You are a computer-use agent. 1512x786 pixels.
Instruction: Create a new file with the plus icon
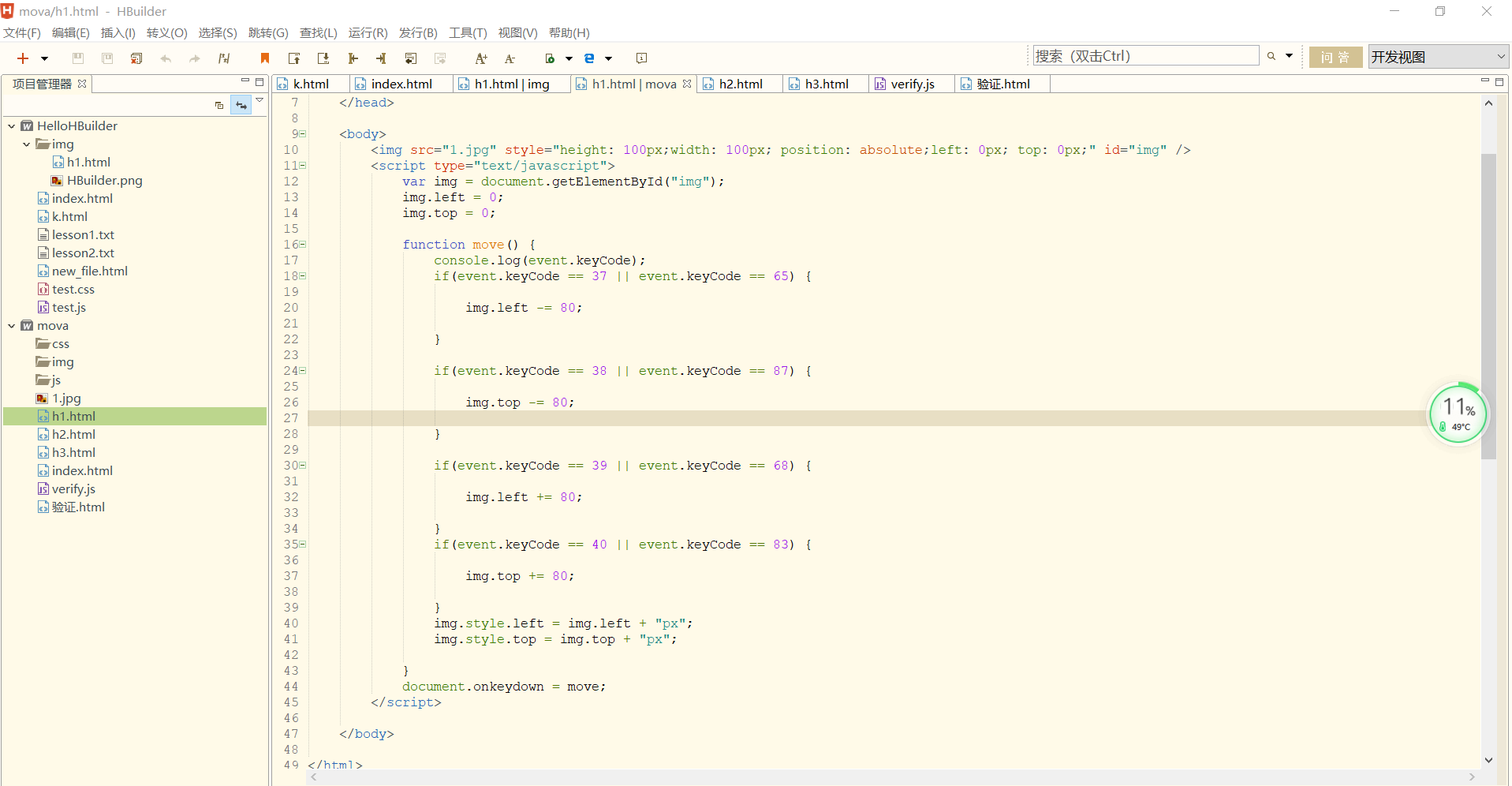[21, 58]
